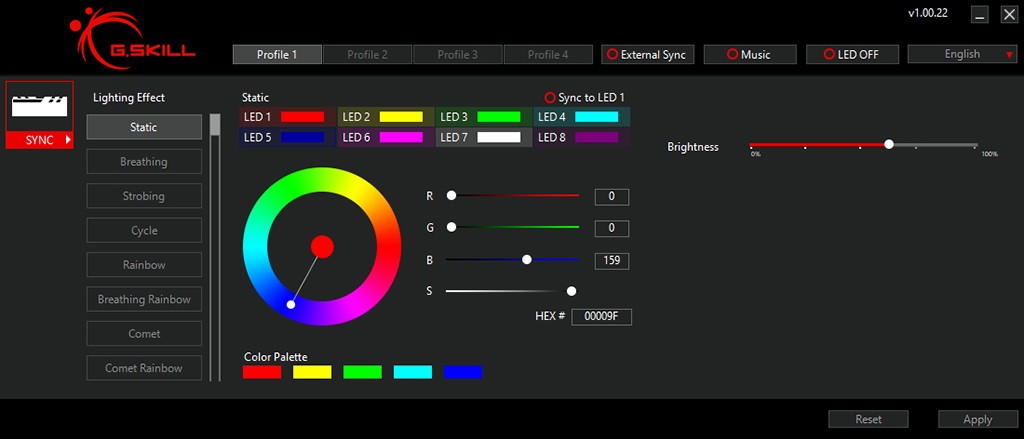The height and width of the screenshot is (439, 1024).
Task: Reset lighting settings to default
Action: coord(868,419)
